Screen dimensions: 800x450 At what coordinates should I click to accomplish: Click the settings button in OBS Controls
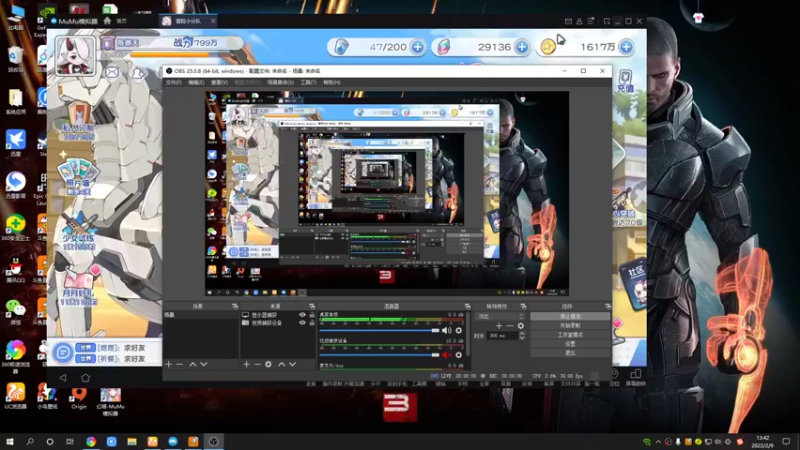(570, 343)
